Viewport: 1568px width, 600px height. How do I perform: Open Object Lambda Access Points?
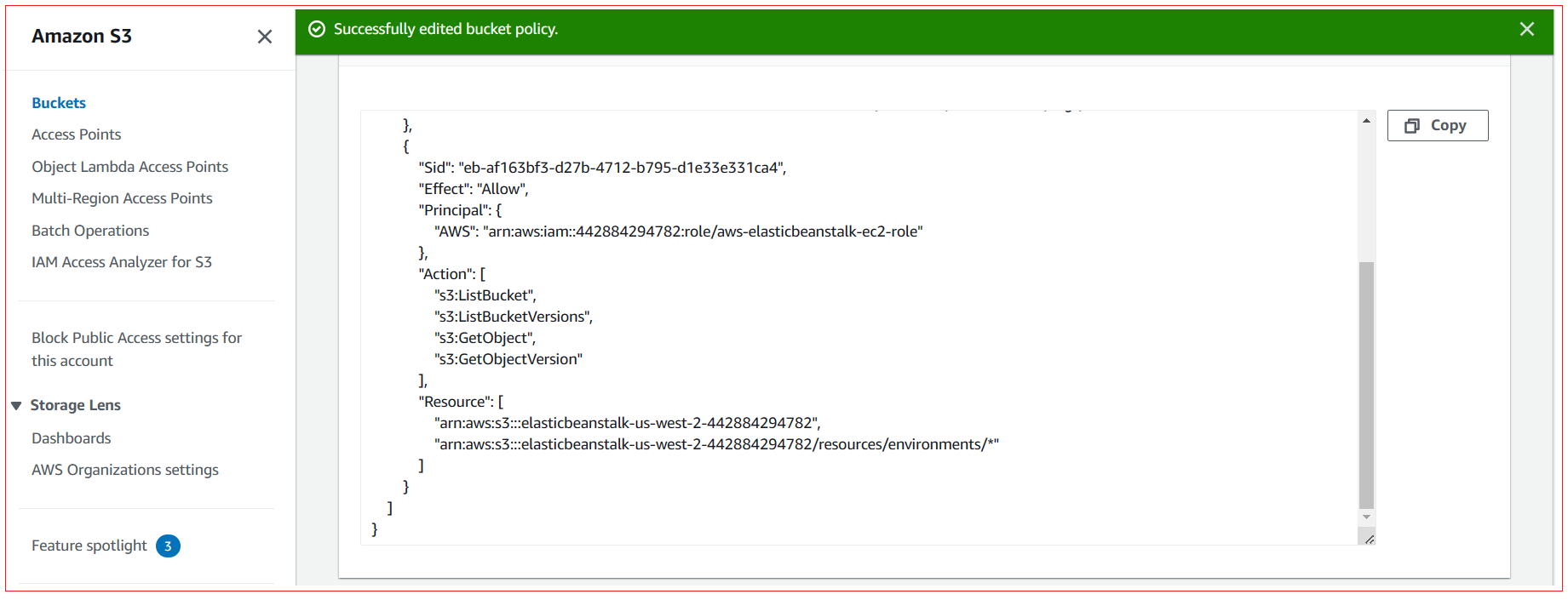pos(130,167)
